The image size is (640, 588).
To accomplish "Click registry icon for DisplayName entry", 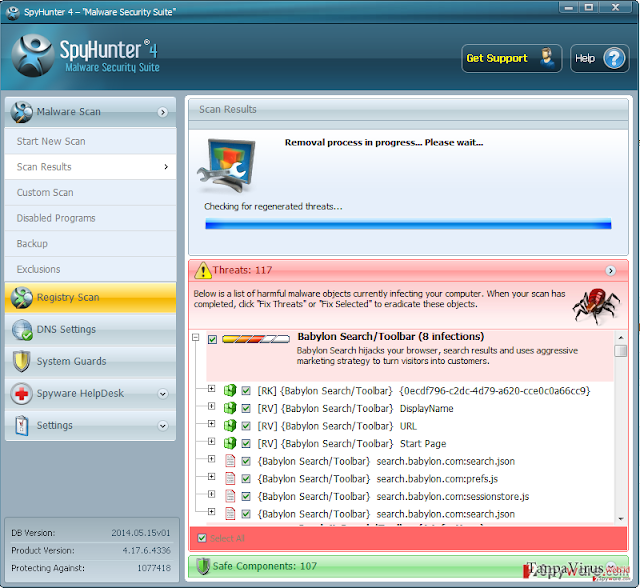I will pos(230,408).
